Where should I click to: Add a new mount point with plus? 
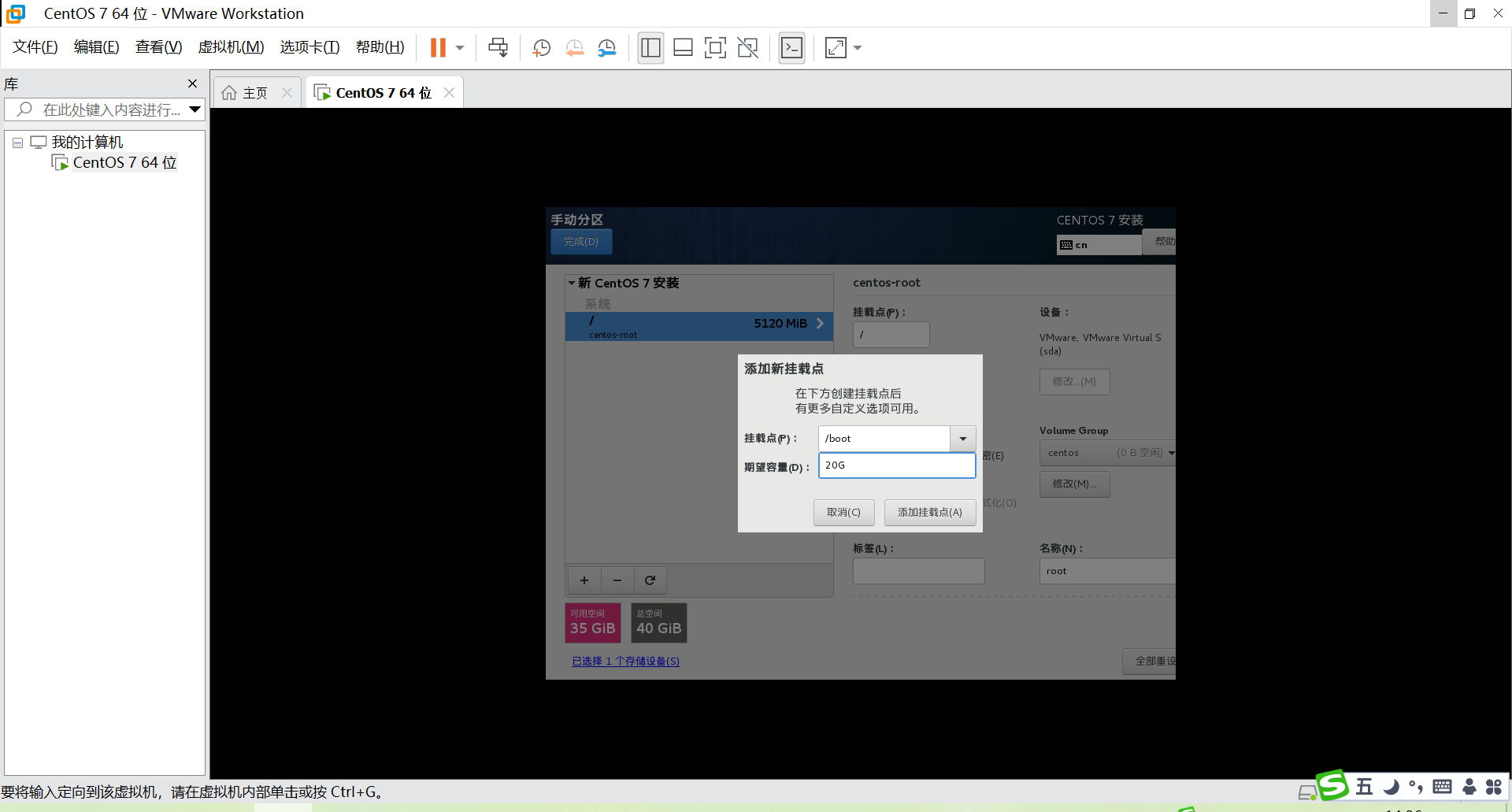pos(584,580)
